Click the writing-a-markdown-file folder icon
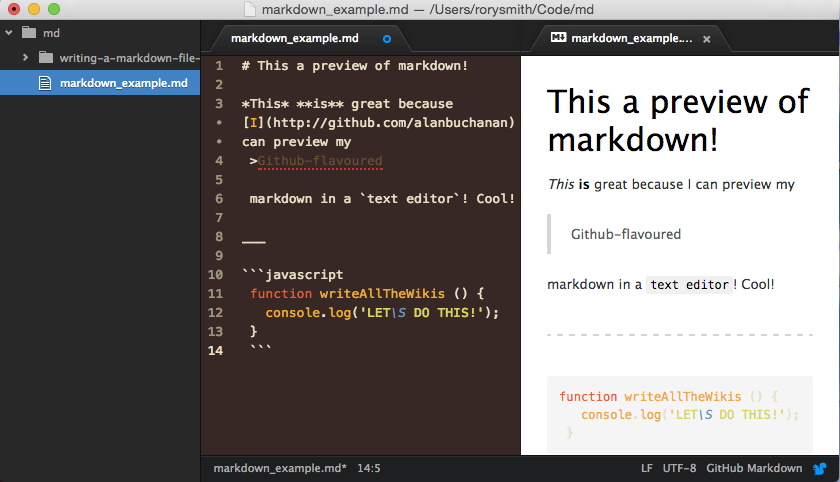This screenshot has height=482, width=840. 46,57
